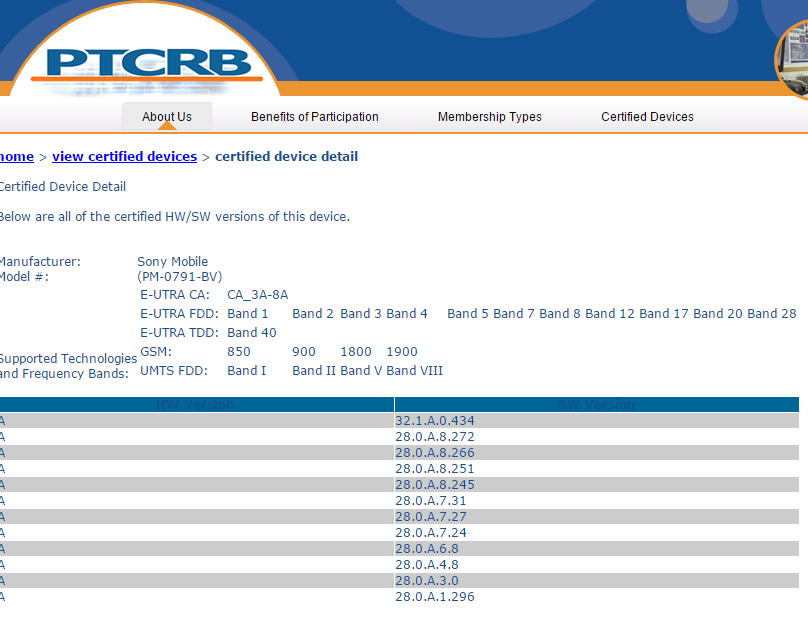
Task: Select SW version 28.0.A.8.245
Action: pos(435,485)
